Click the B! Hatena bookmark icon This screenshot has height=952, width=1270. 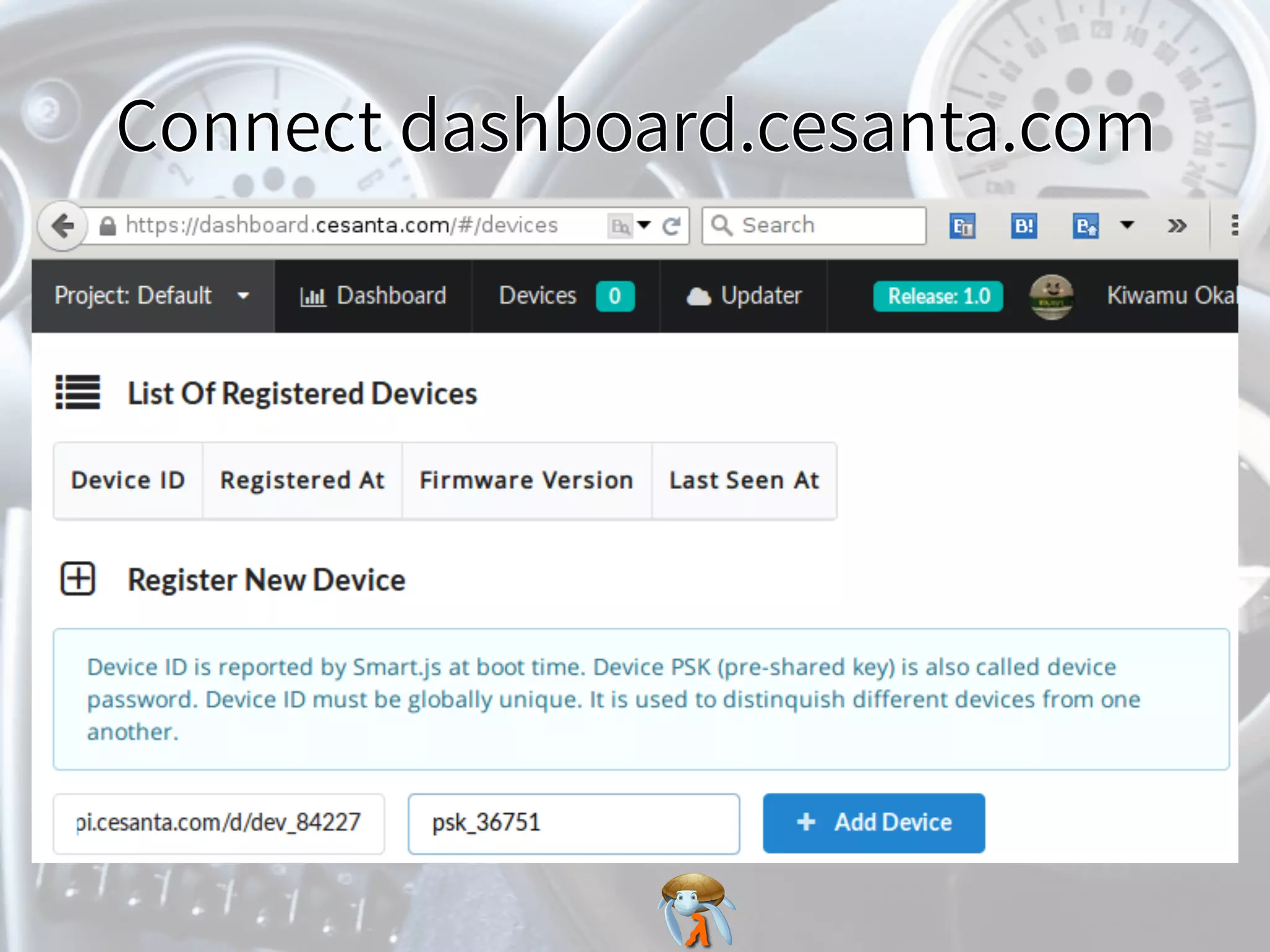click(1024, 226)
